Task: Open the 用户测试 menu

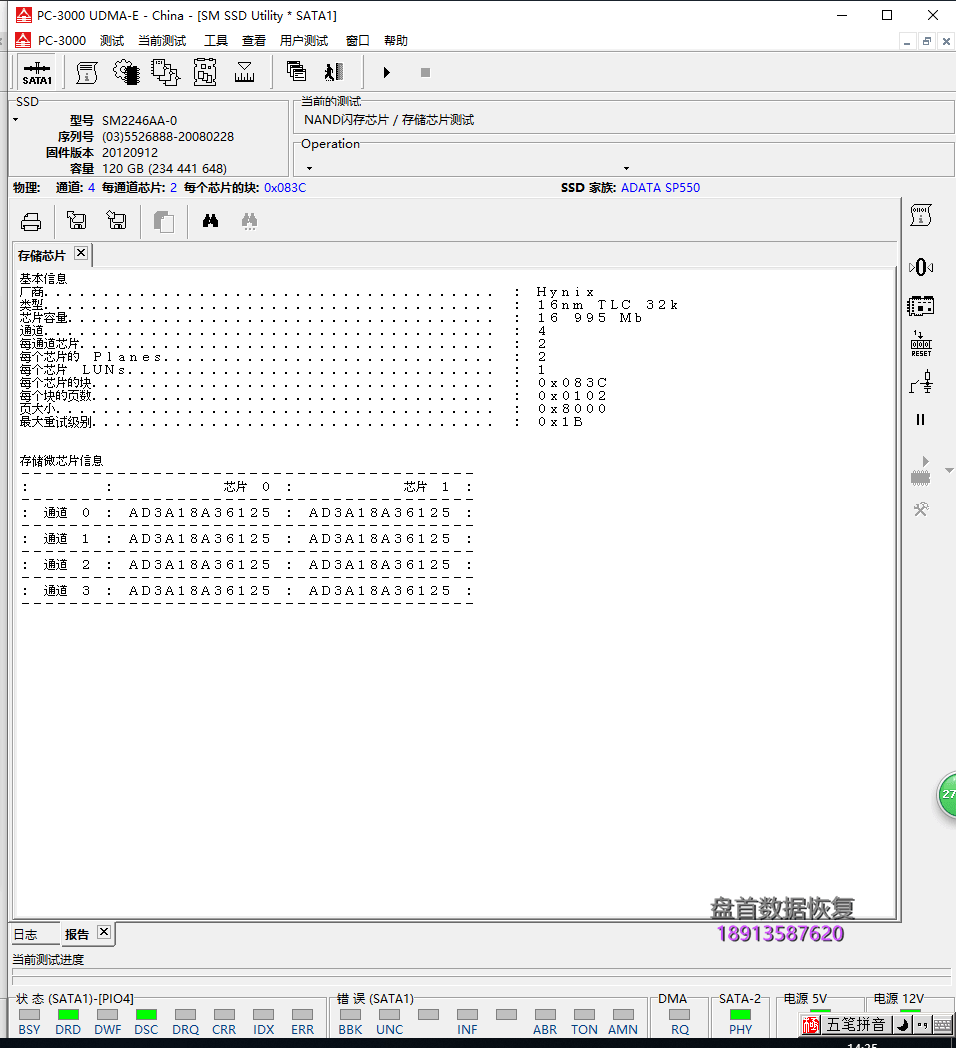Action: 304,41
